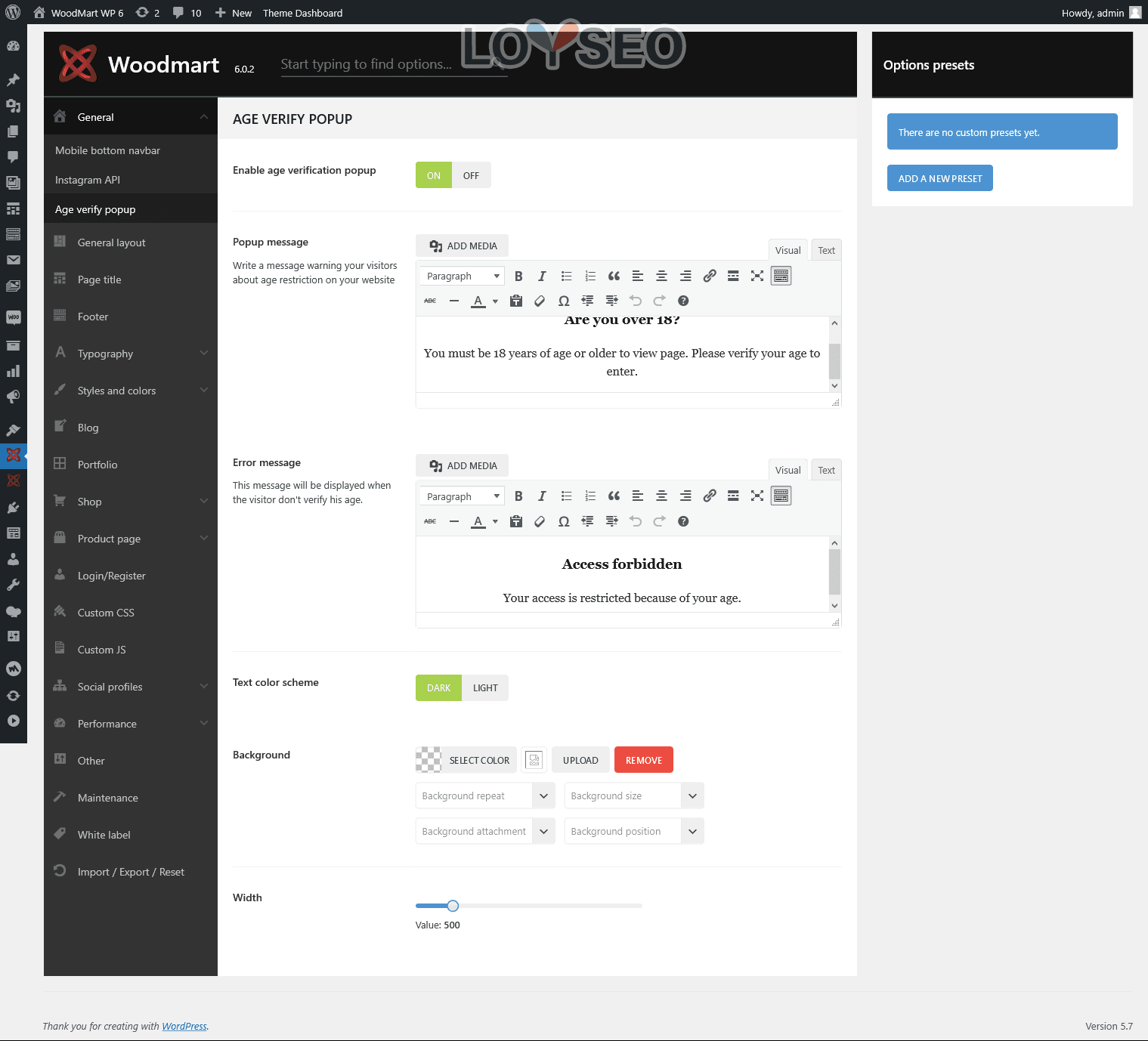This screenshot has width=1148, height=1041.
Task: Insert bulleted list in Popup message editor
Action: coord(566,276)
